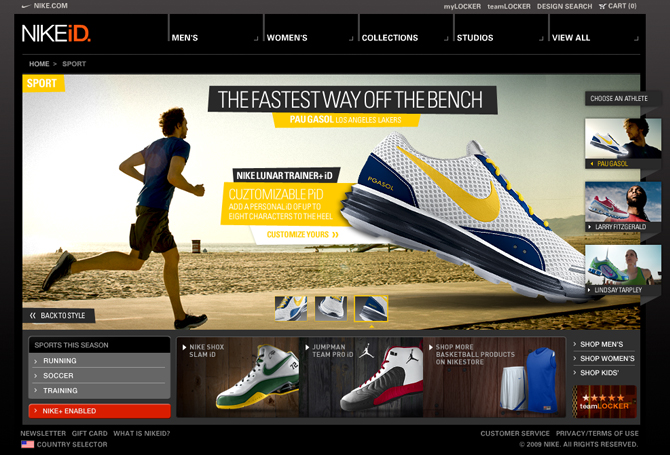Click the Pau Gasol name label
The width and height of the screenshot is (670, 455).
612,164
